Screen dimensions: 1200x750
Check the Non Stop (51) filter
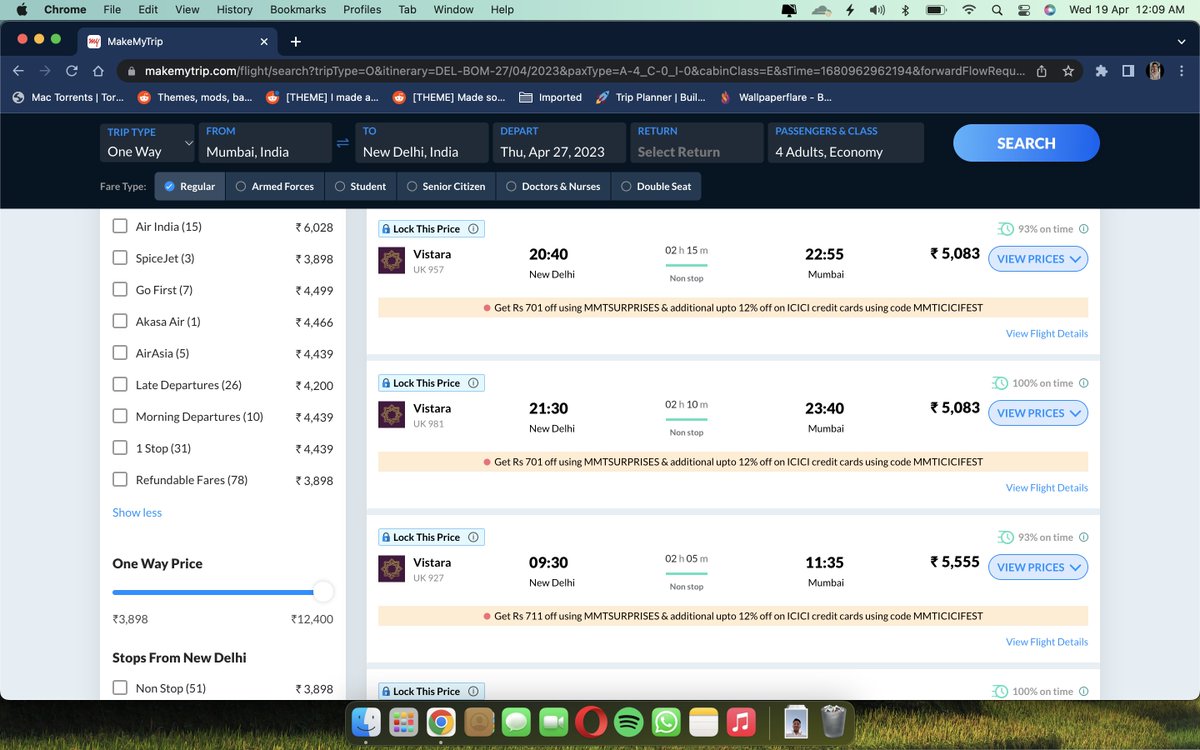click(120, 688)
